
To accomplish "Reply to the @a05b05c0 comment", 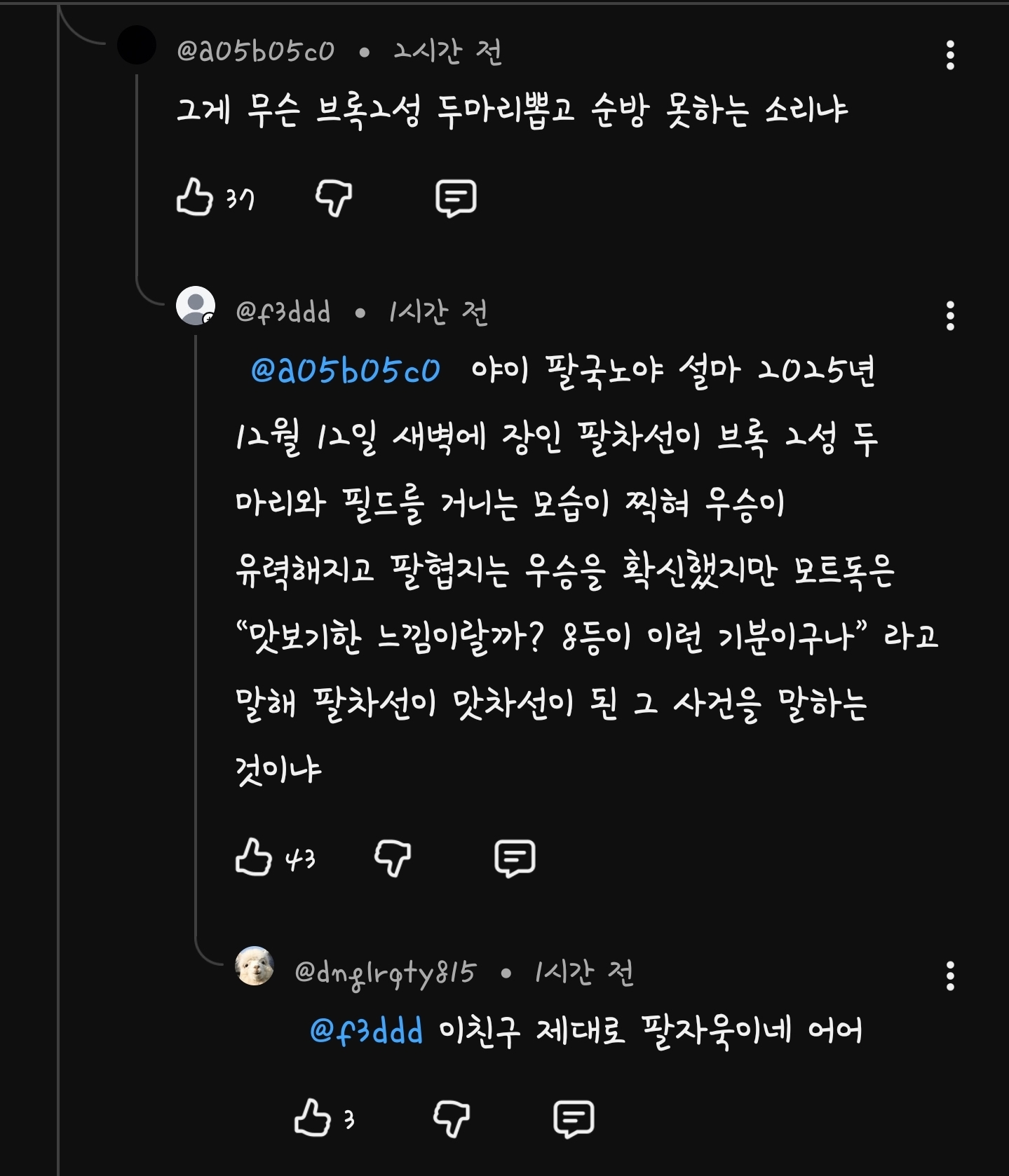I will (456, 198).
